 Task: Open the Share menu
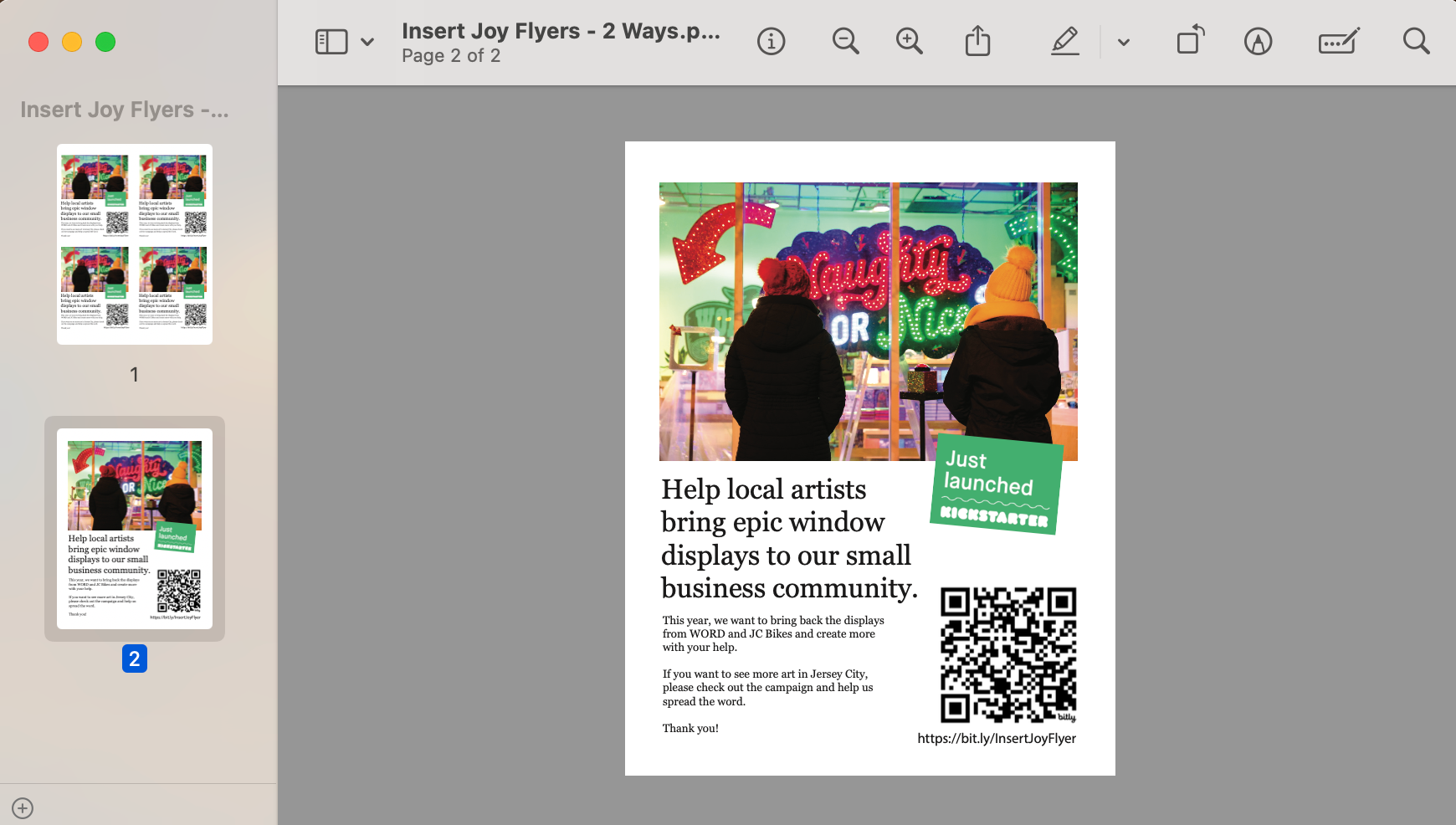coord(977,41)
